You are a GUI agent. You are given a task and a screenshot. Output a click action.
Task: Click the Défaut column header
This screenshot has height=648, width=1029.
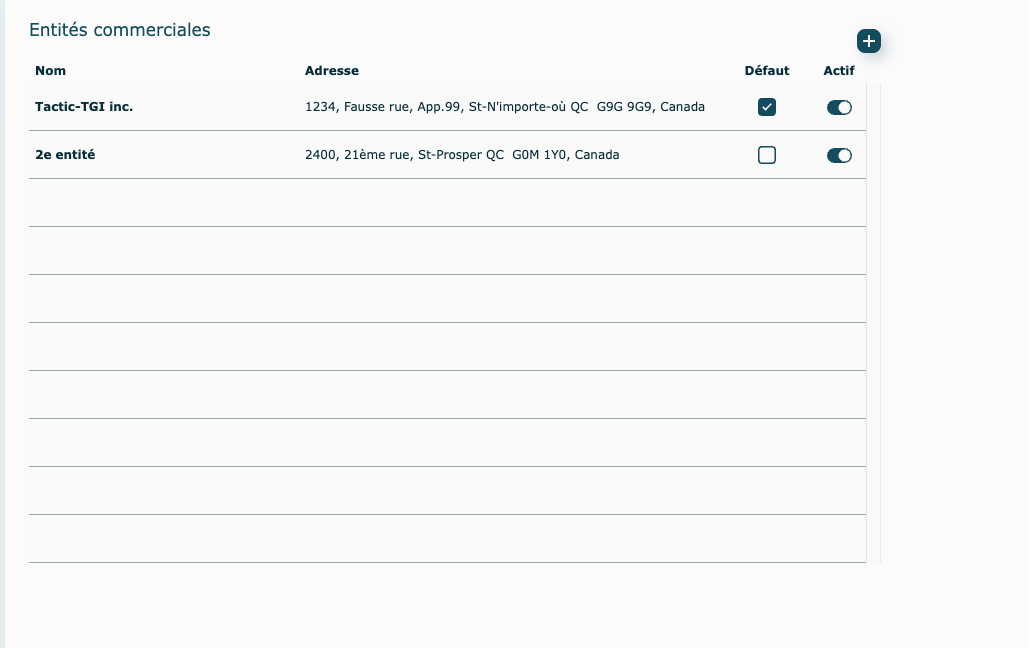pos(767,71)
